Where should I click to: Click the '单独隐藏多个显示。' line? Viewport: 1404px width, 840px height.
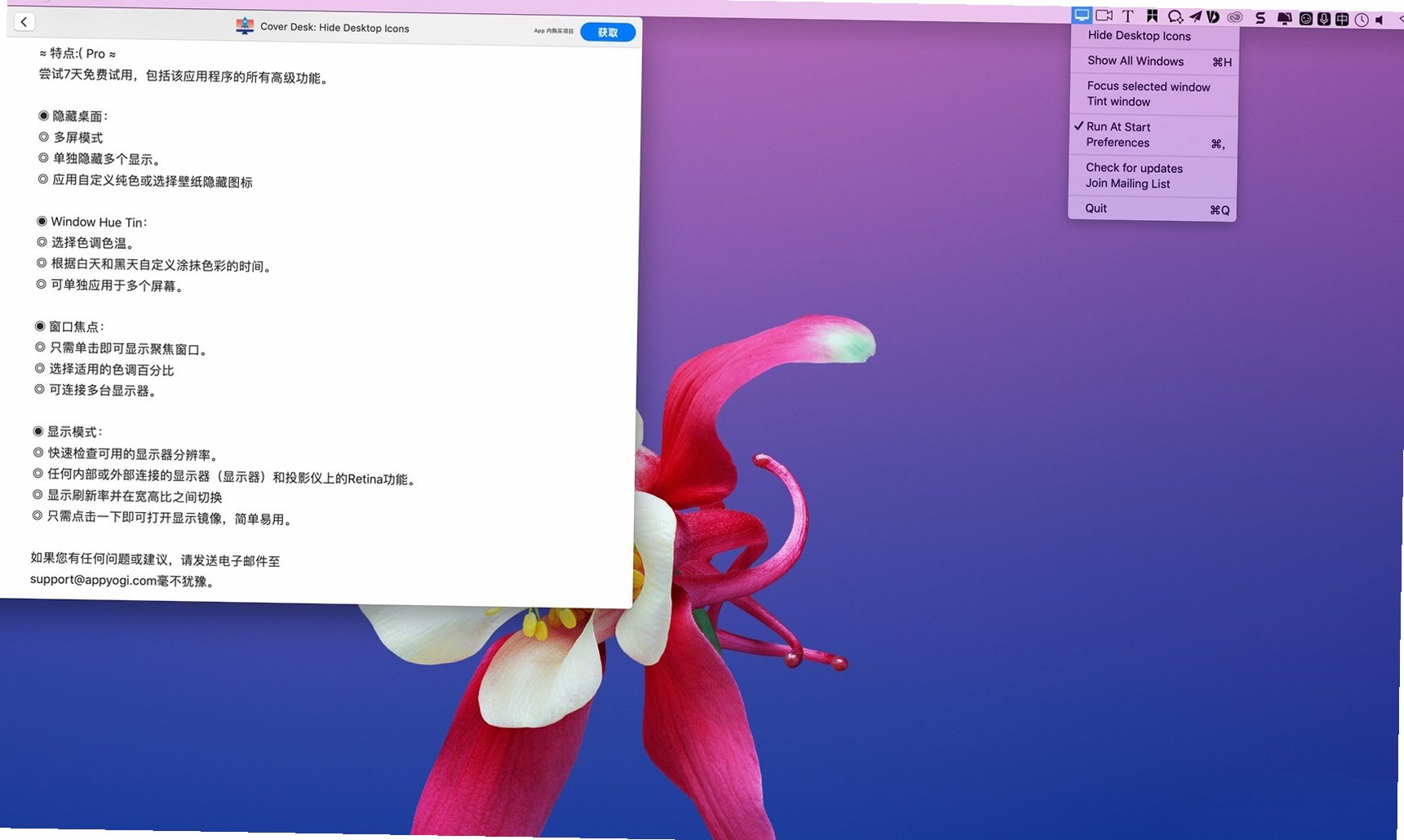point(100,159)
